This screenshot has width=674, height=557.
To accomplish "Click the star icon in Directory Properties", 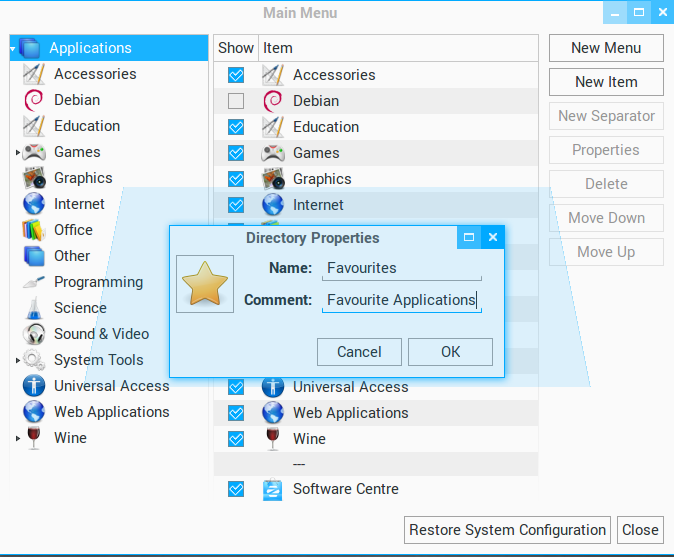I will [205, 284].
